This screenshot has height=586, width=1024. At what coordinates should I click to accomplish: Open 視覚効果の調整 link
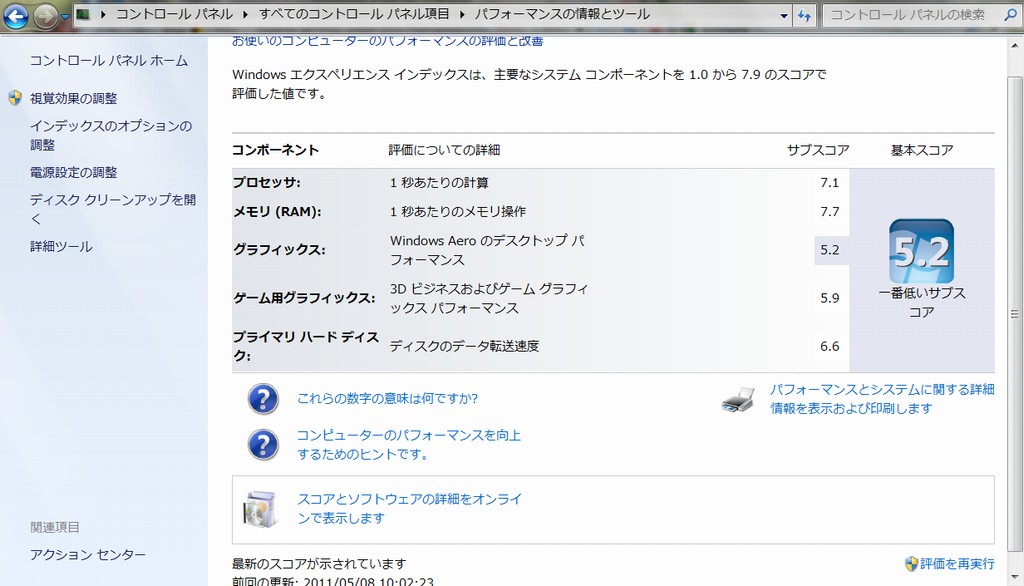(73, 99)
